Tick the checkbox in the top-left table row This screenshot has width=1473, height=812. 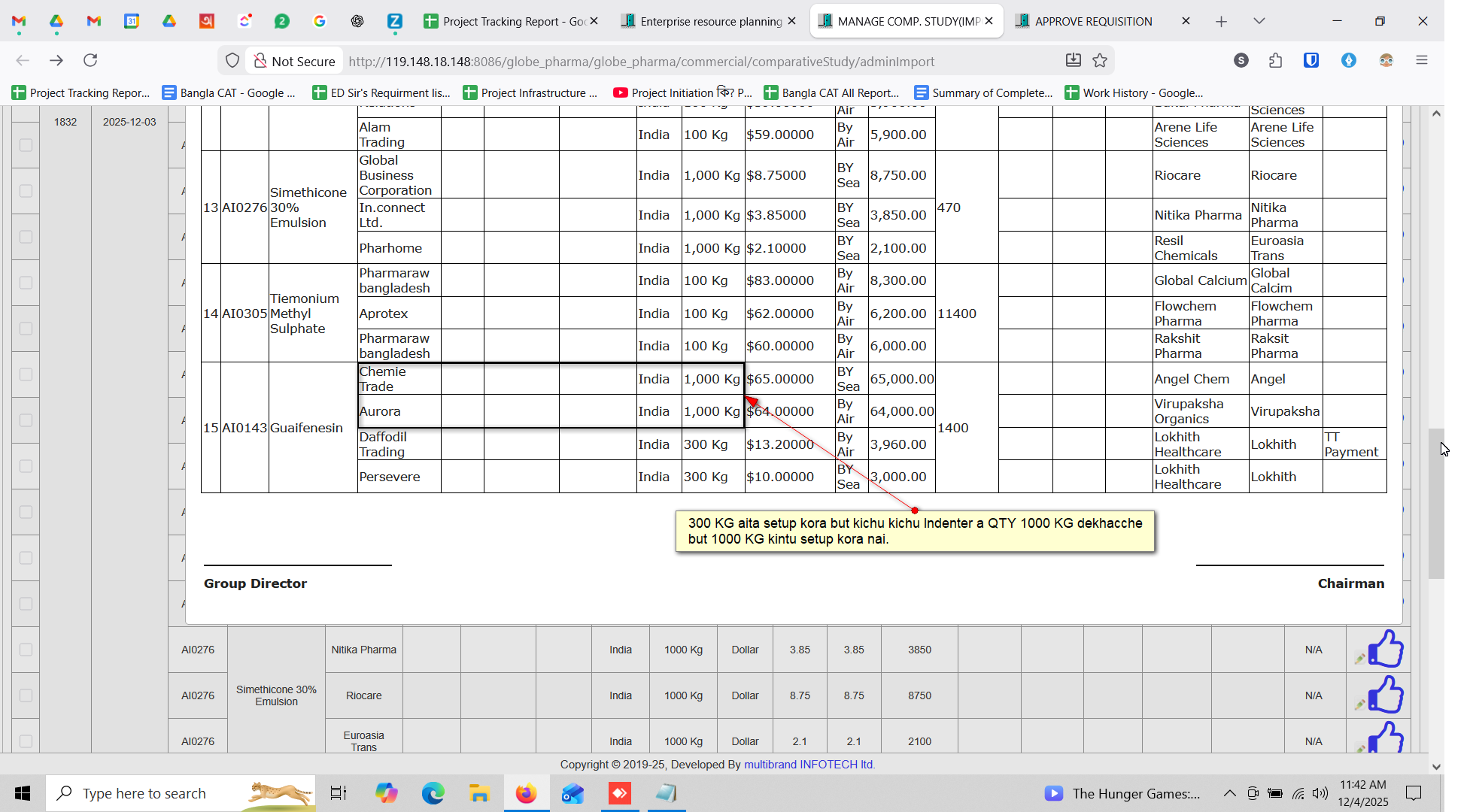click(26, 145)
